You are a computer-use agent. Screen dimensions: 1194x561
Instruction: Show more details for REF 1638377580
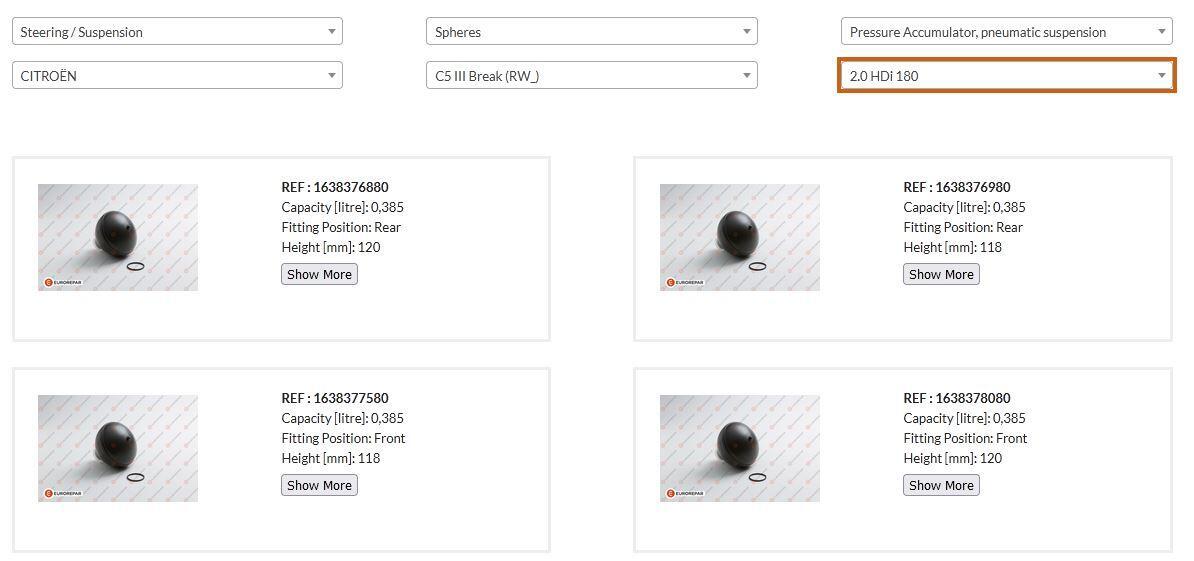point(319,485)
